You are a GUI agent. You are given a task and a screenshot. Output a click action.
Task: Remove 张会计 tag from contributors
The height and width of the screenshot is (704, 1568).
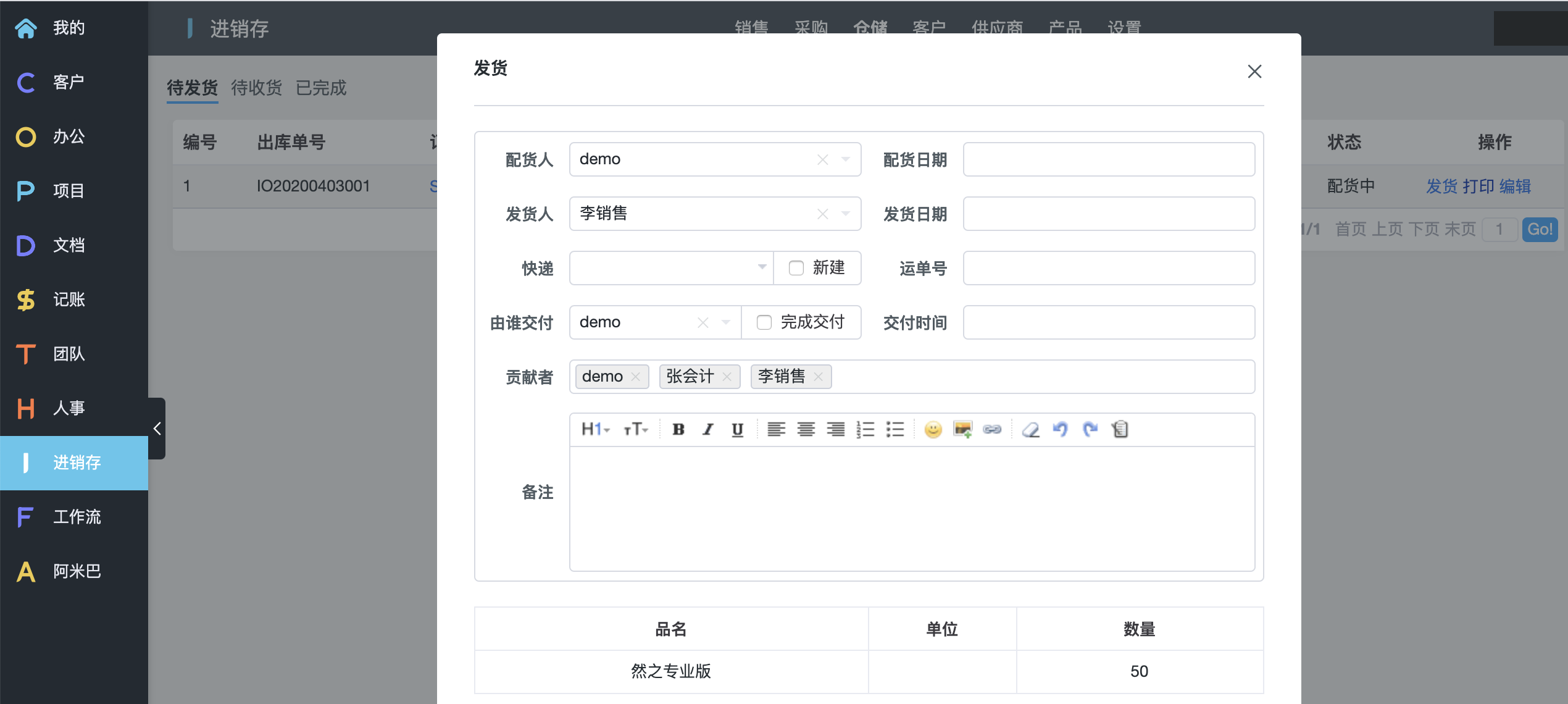coord(727,377)
